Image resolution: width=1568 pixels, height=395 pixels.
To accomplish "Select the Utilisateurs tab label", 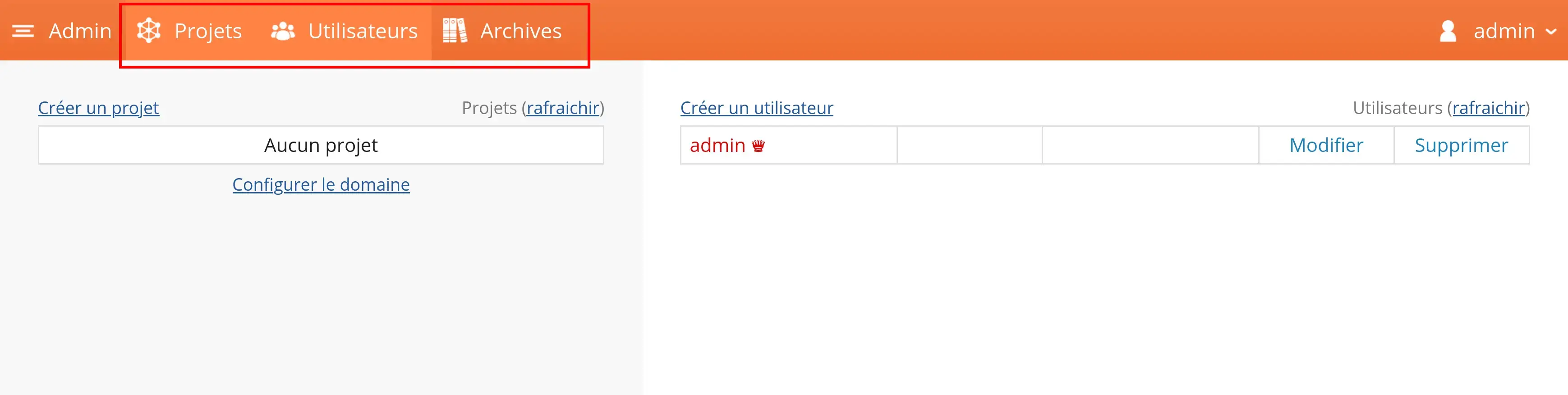I will (x=363, y=31).
